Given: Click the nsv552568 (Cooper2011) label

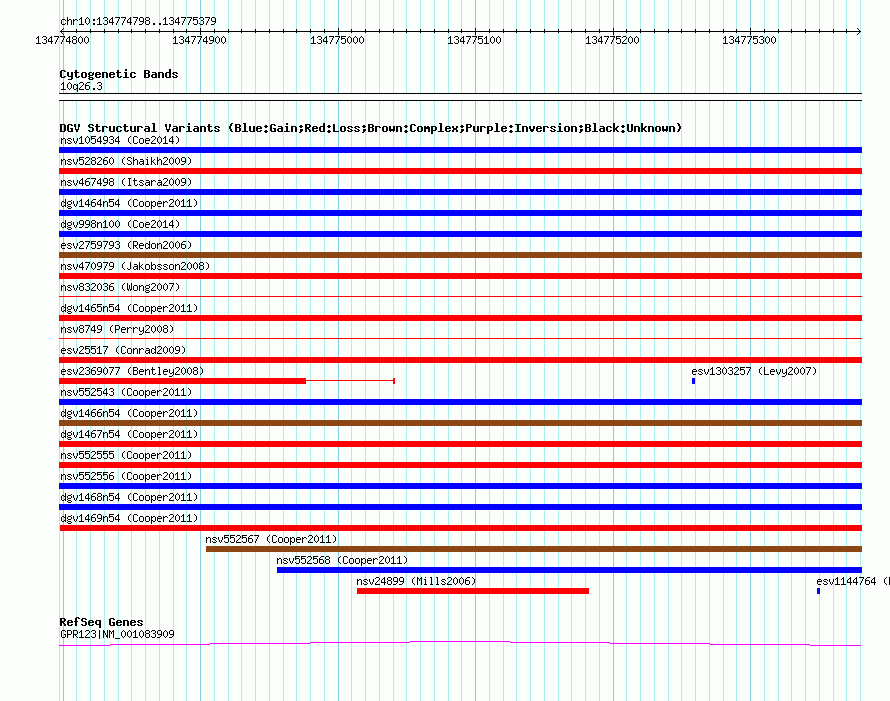Looking at the screenshot, I should tap(342, 560).
